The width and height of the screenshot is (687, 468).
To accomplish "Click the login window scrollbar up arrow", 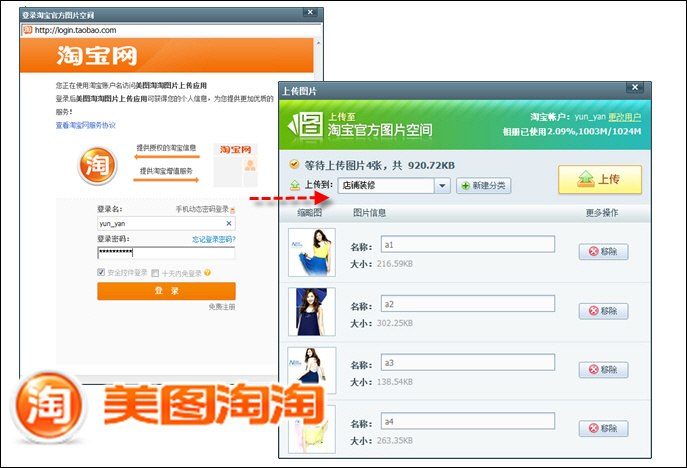I will pos(319,43).
